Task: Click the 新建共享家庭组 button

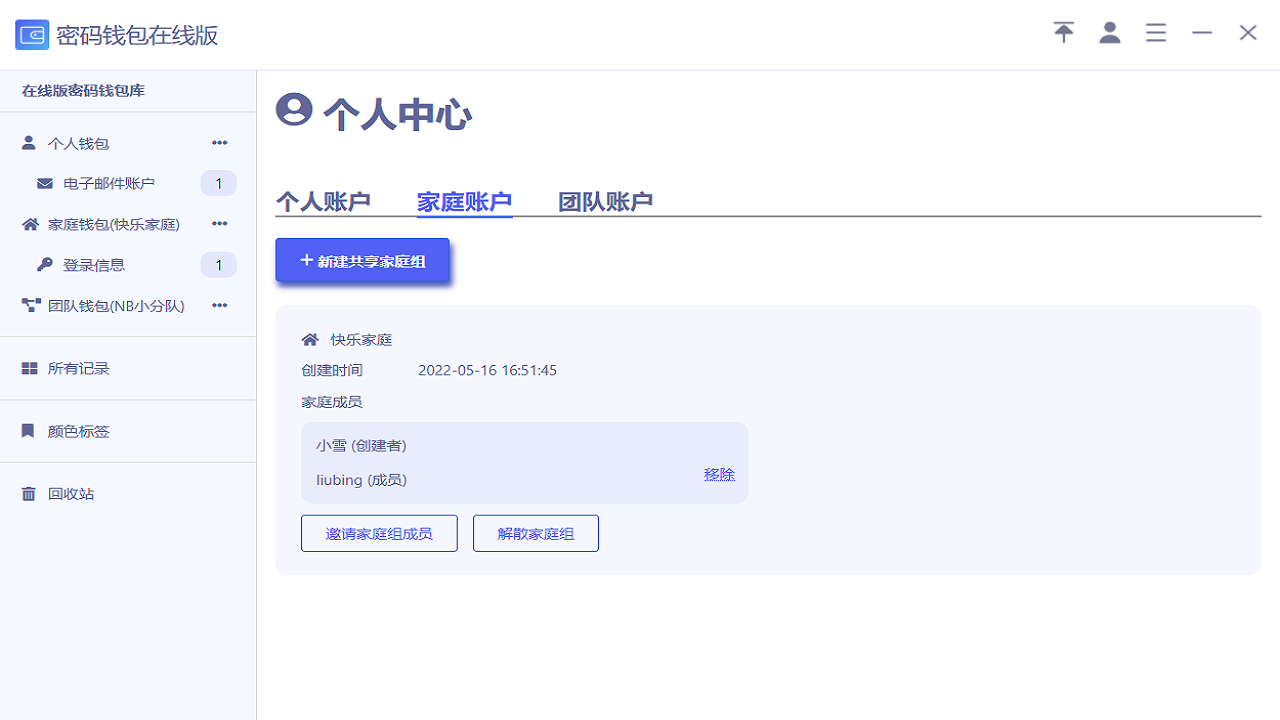Action: coord(362,259)
